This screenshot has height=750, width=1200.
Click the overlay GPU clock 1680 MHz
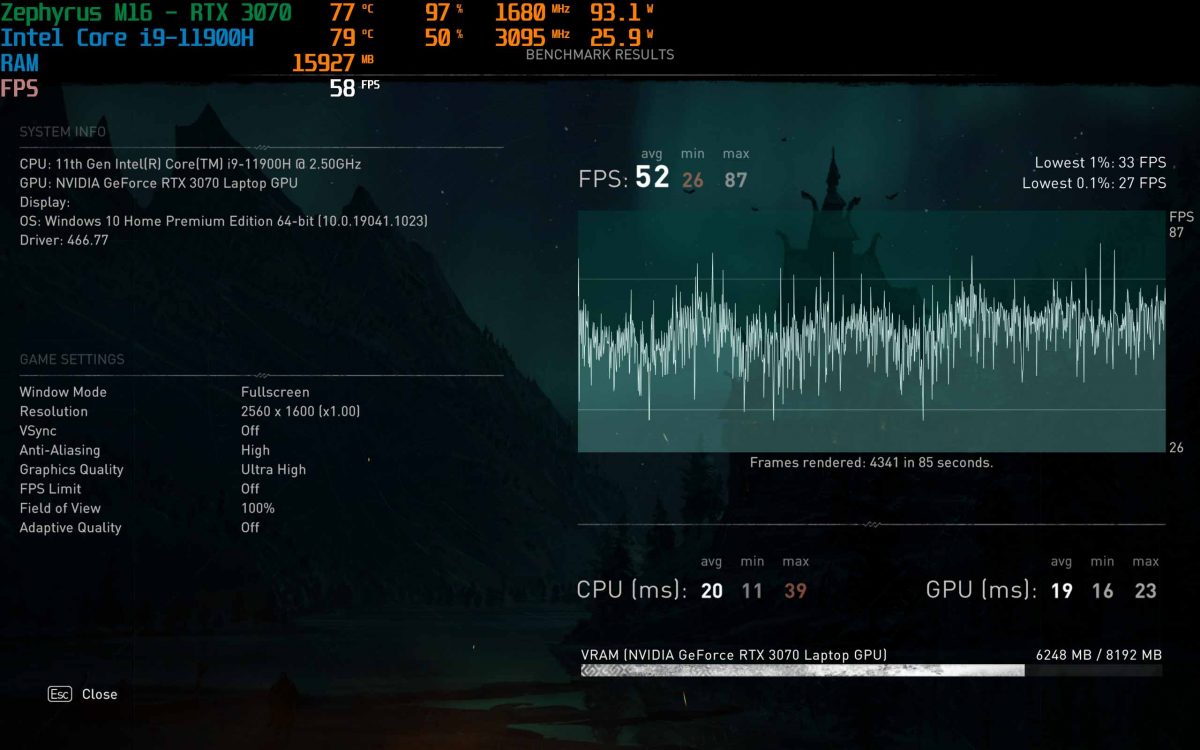pyautogui.click(x=533, y=13)
